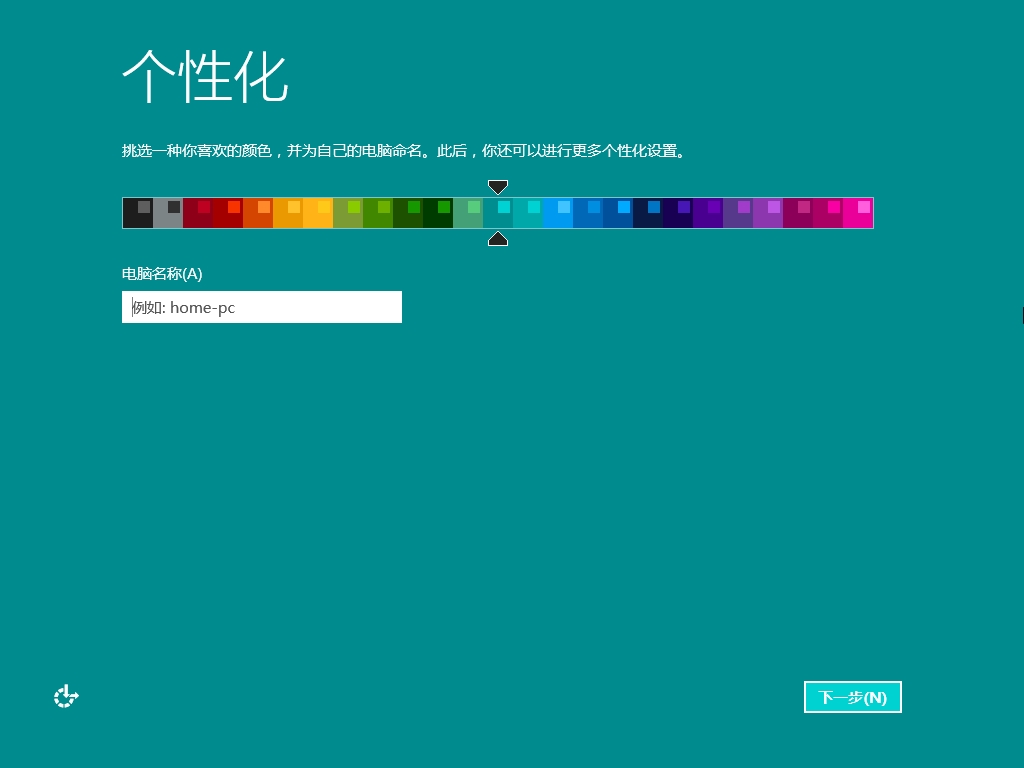Choose the burnt orange color swatch

[258, 213]
